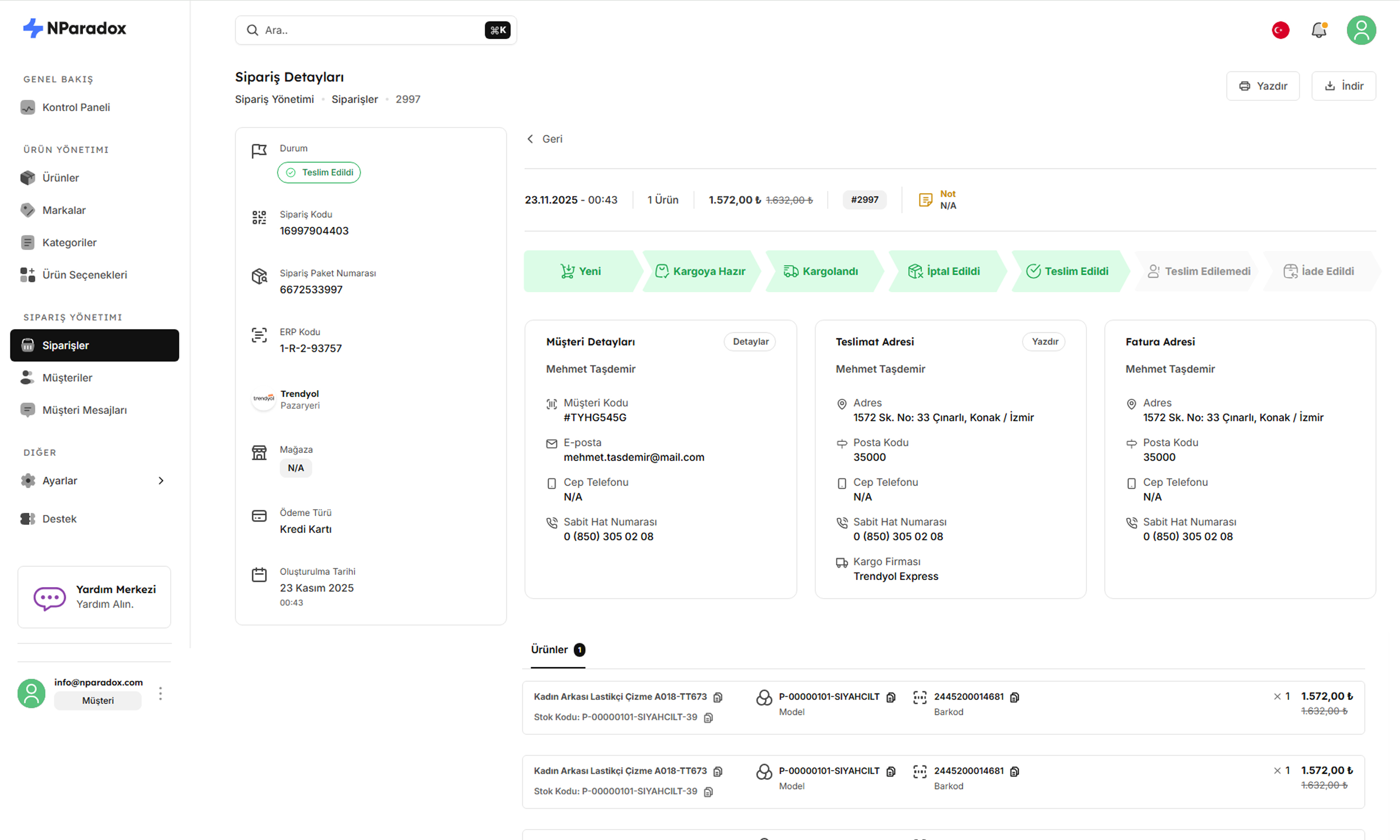Click the green user avatar in the header
Image resolution: width=1400 pixels, height=840 pixels.
tap(1361, 30)
